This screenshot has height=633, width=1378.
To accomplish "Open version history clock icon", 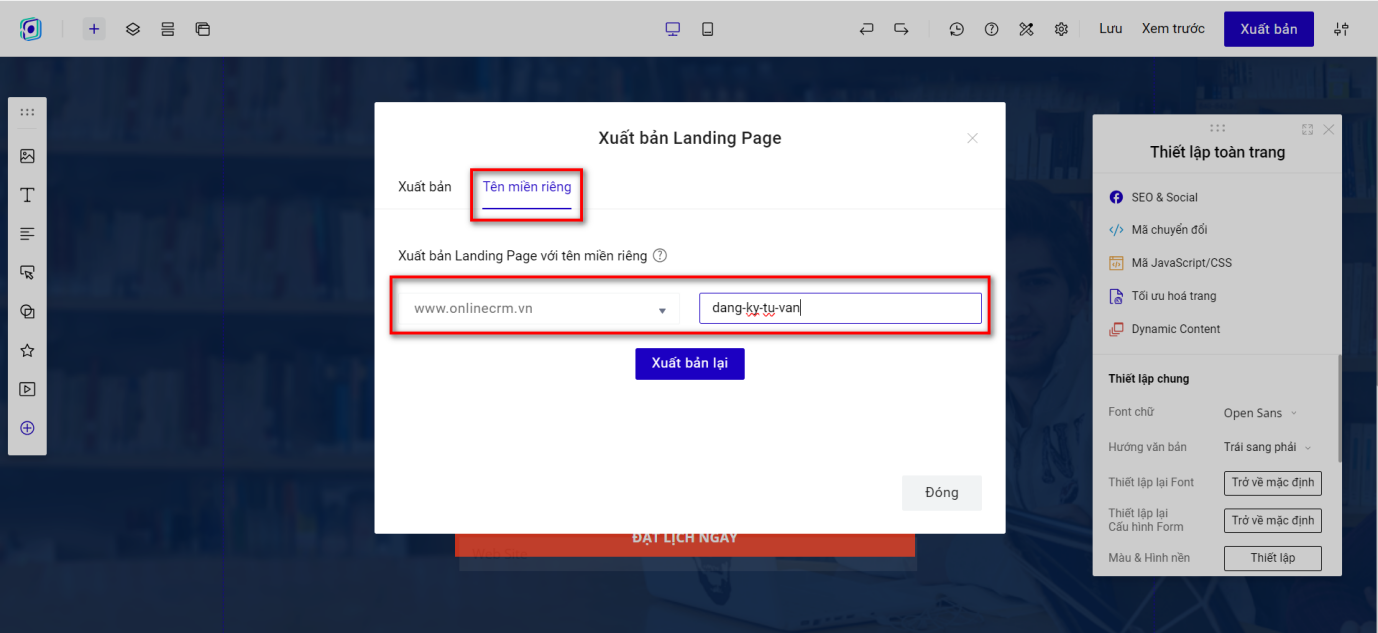I will [x=957, y=29].
